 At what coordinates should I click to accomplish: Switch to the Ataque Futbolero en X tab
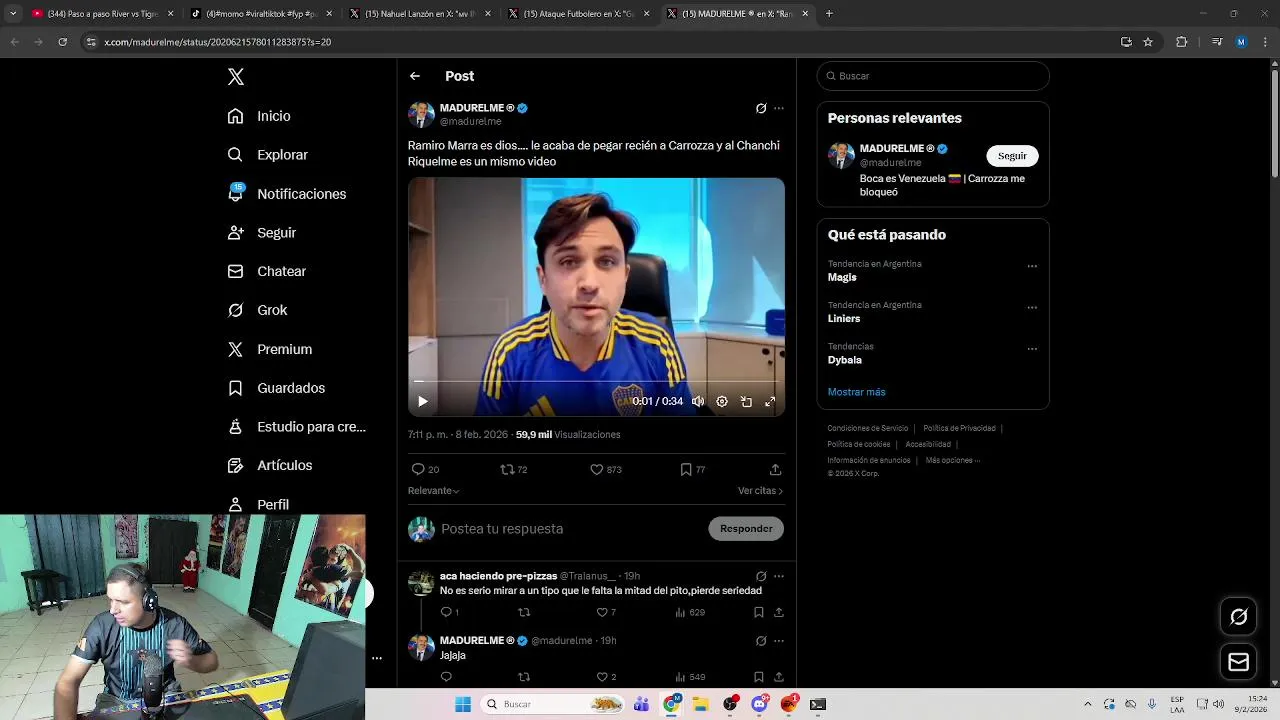pos(579,14)
